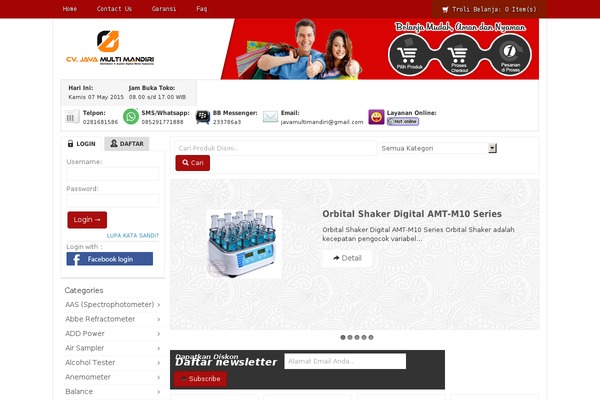Click the Pesanan di Proses circle icon

tap(510, 55)
